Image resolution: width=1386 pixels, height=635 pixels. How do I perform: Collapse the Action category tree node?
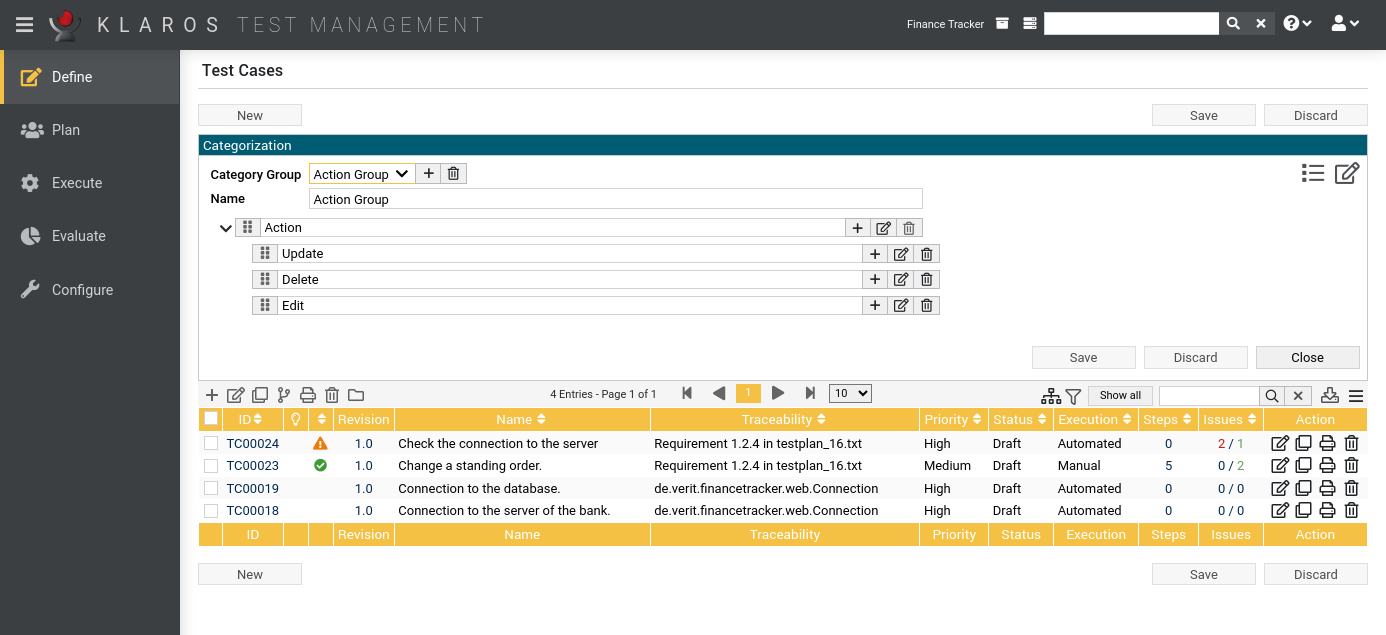(225, 227)
